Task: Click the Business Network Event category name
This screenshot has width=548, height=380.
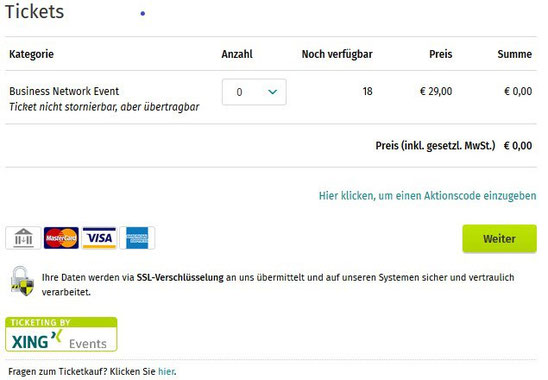Action: 64,91
